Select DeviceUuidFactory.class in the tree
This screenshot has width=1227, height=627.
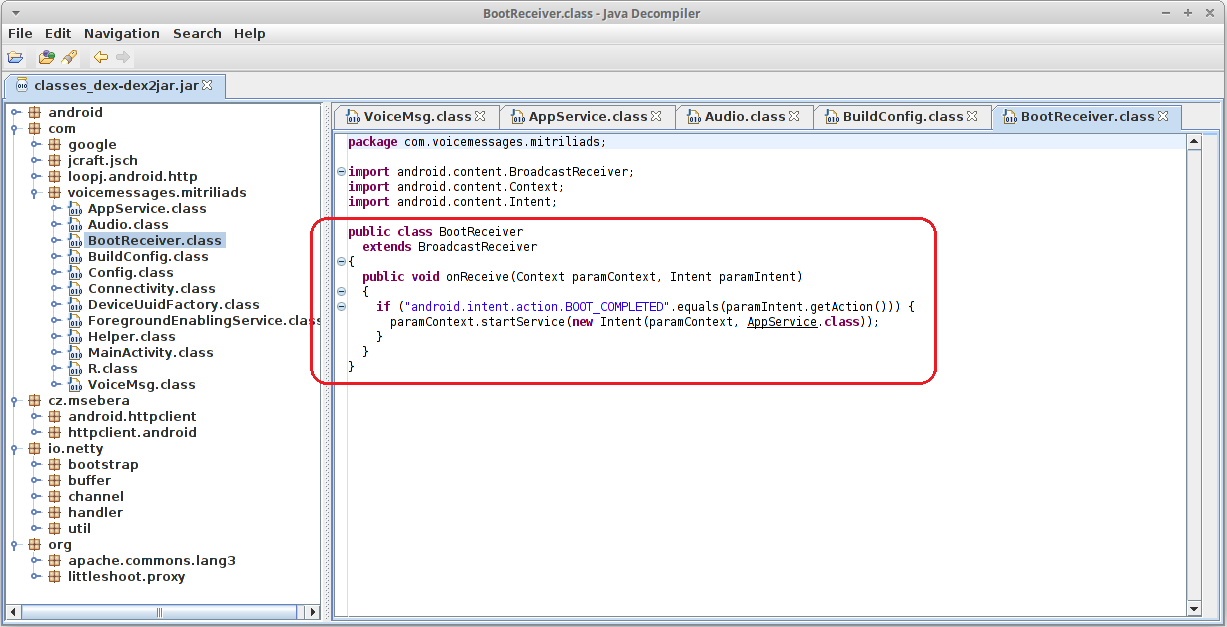(174, 304)
